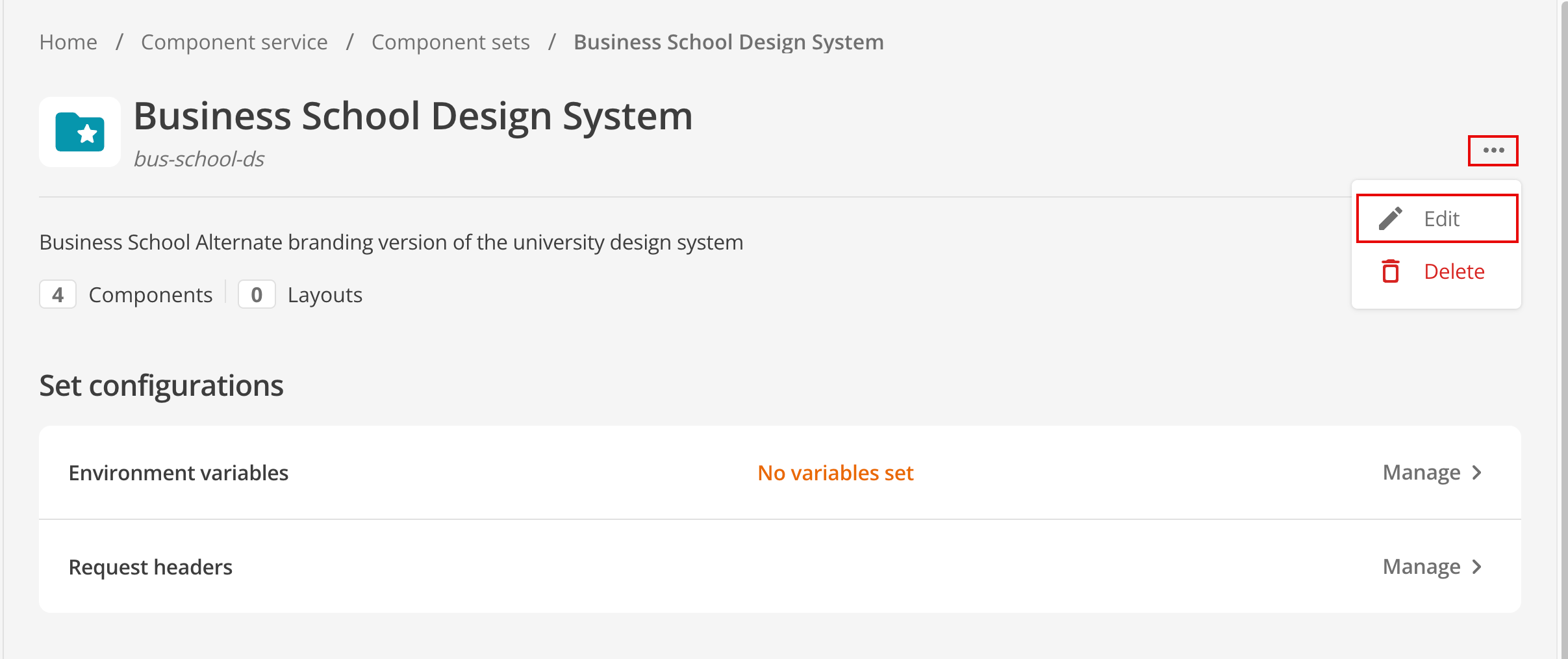Click the Set configurations heading
The height and width of the screenshot is (659, 1568).
point(161,385)
